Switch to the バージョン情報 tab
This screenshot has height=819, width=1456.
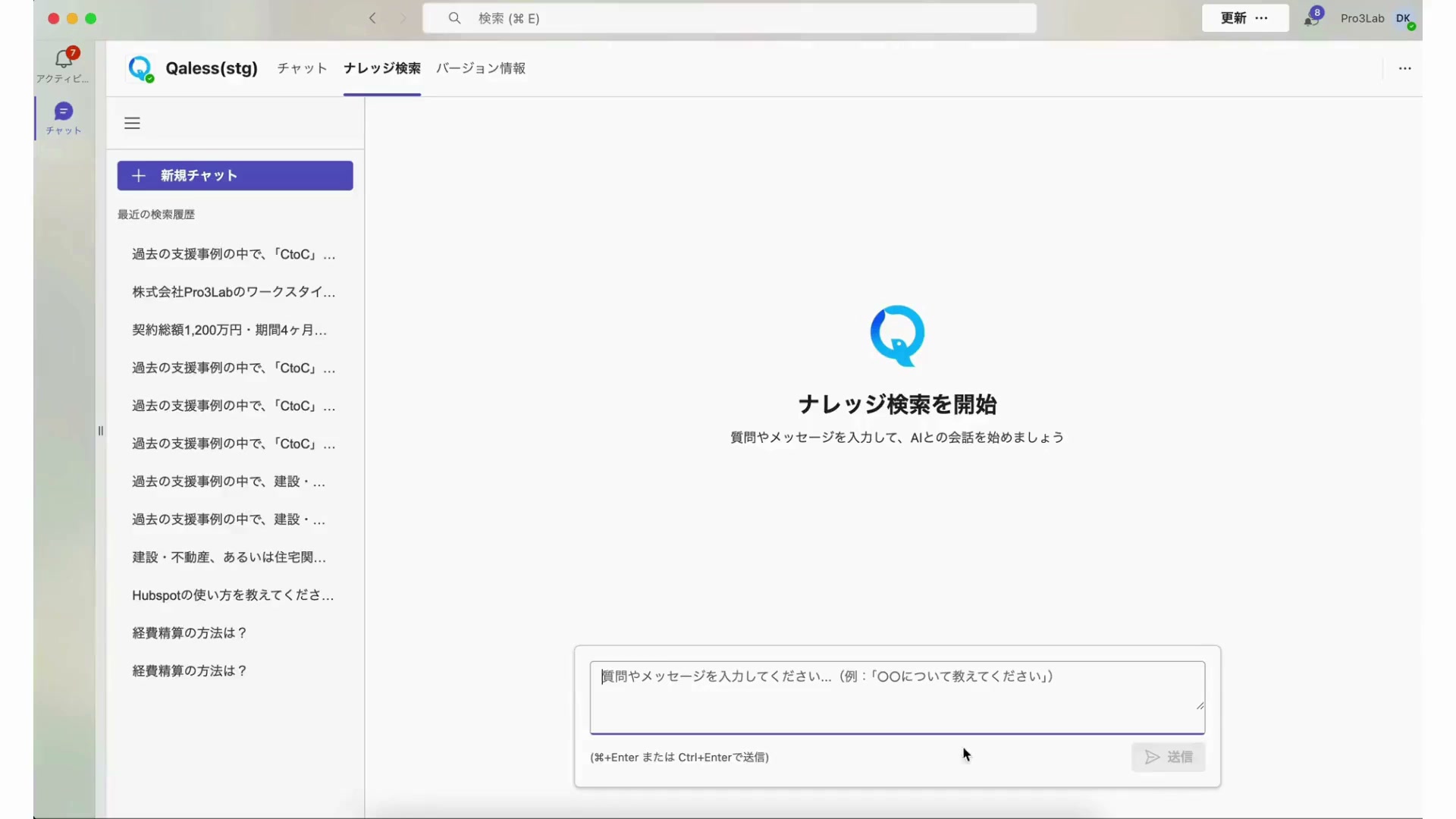[x=481, y=68]
